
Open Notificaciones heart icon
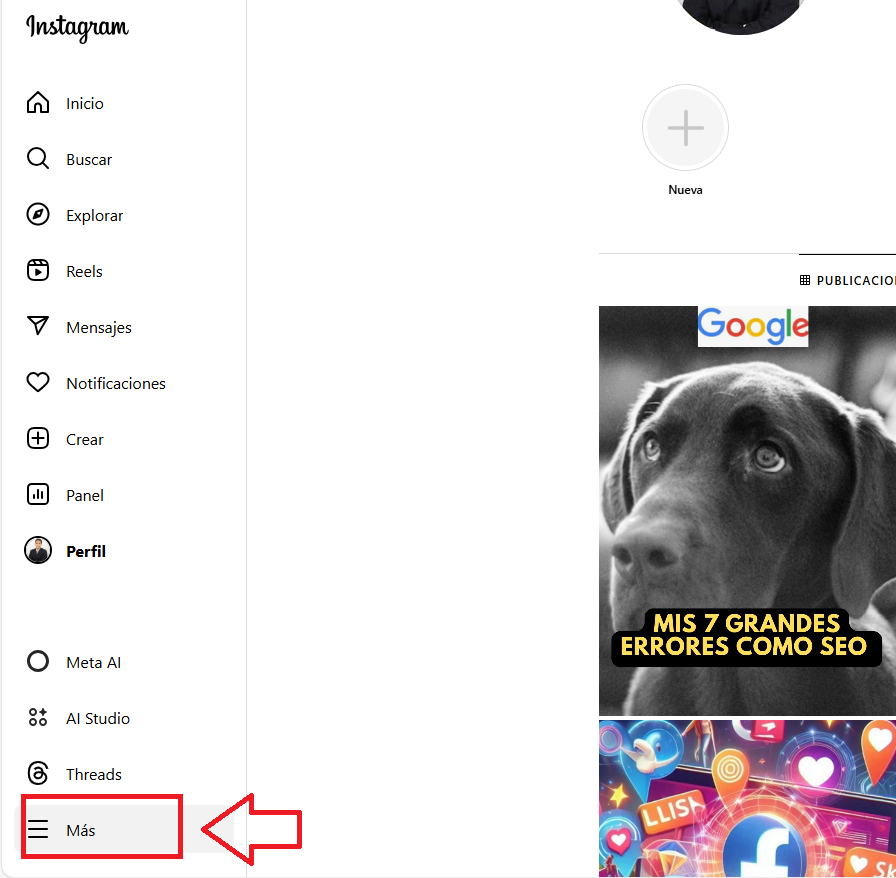38,382
